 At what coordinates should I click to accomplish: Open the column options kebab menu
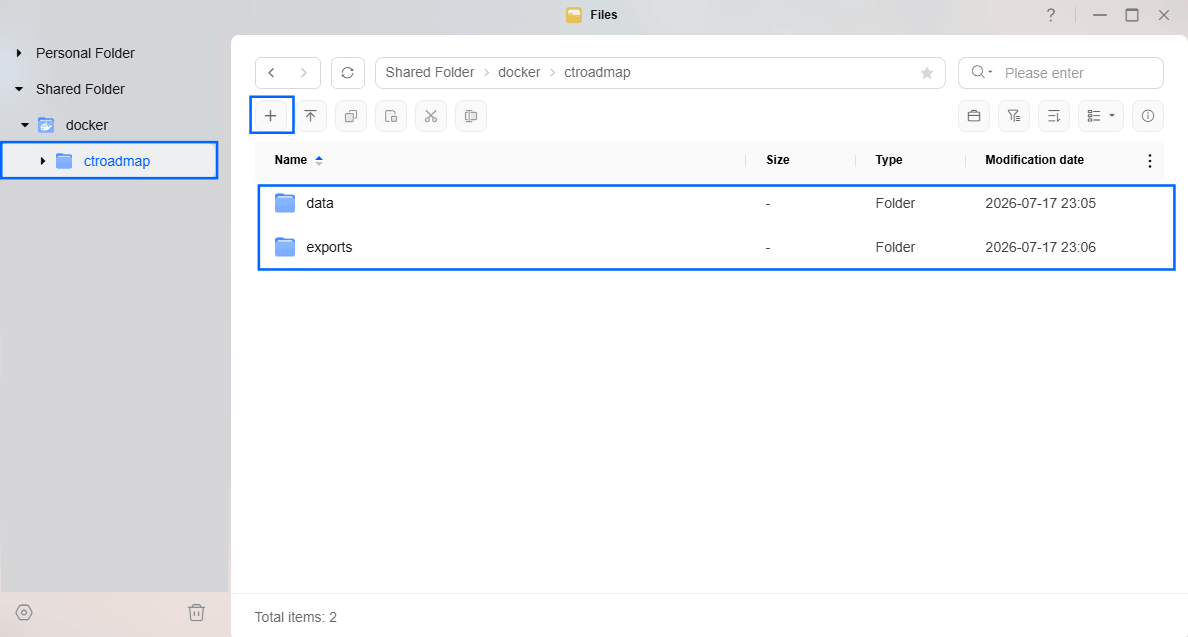pyautogui.click(x=1149, y=161)
